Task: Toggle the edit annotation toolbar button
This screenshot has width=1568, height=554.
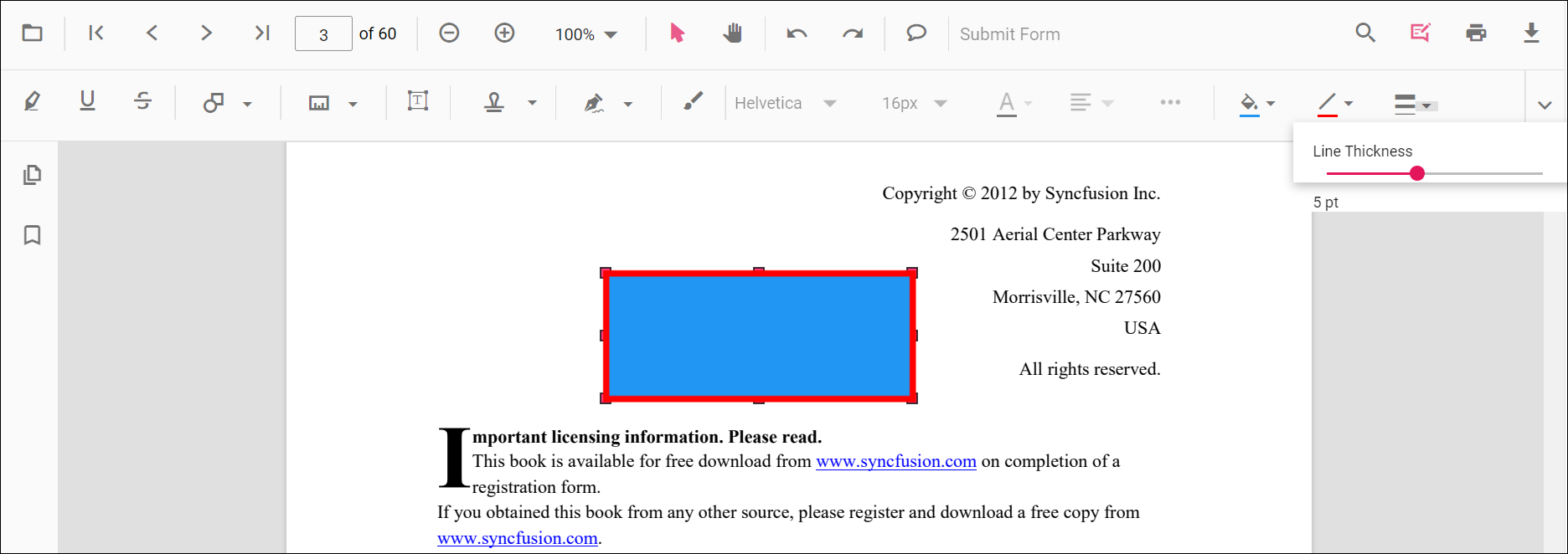Action: pos(1421,33)
